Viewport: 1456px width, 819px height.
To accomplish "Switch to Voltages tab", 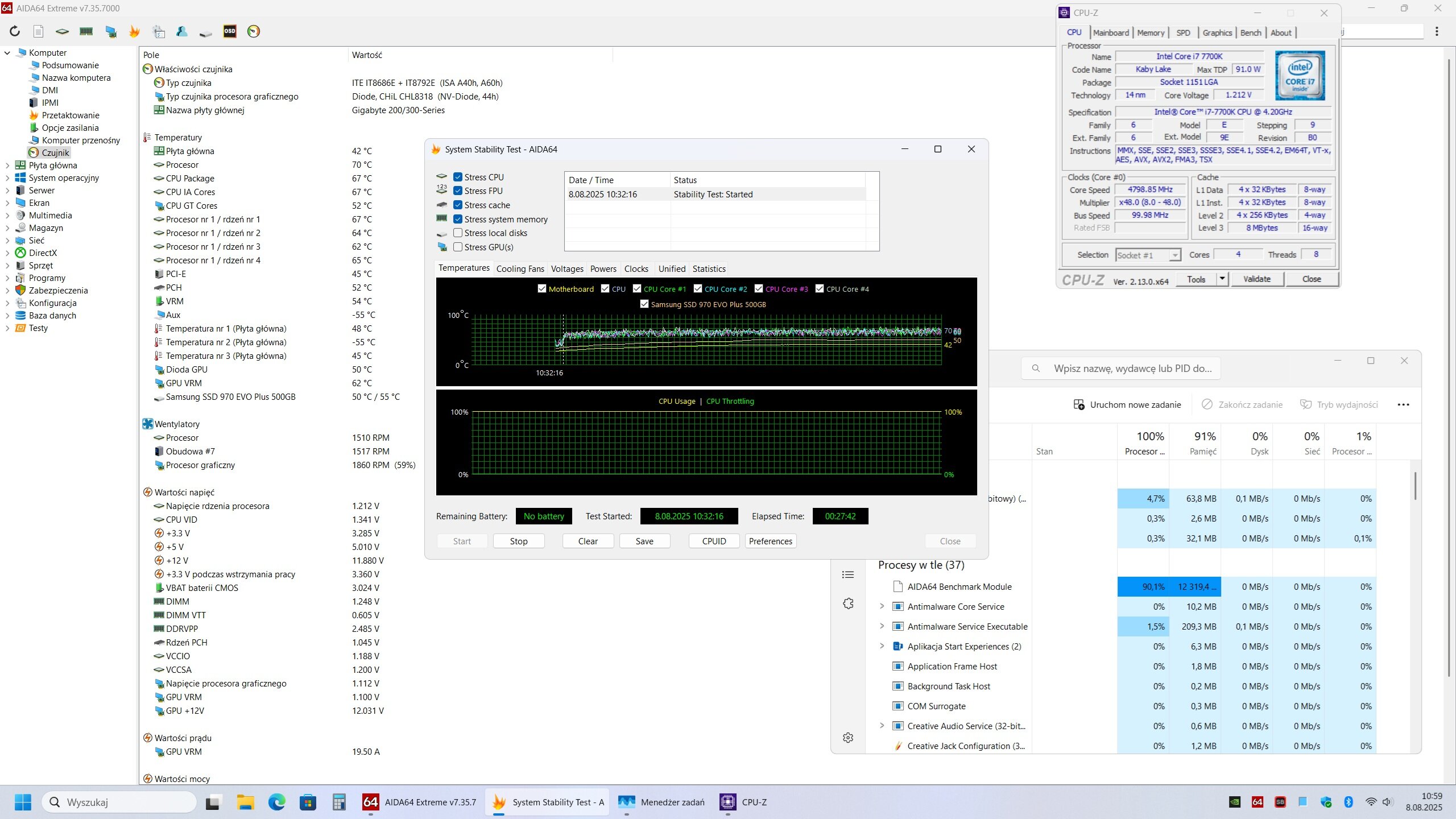I will pos(567,268).
